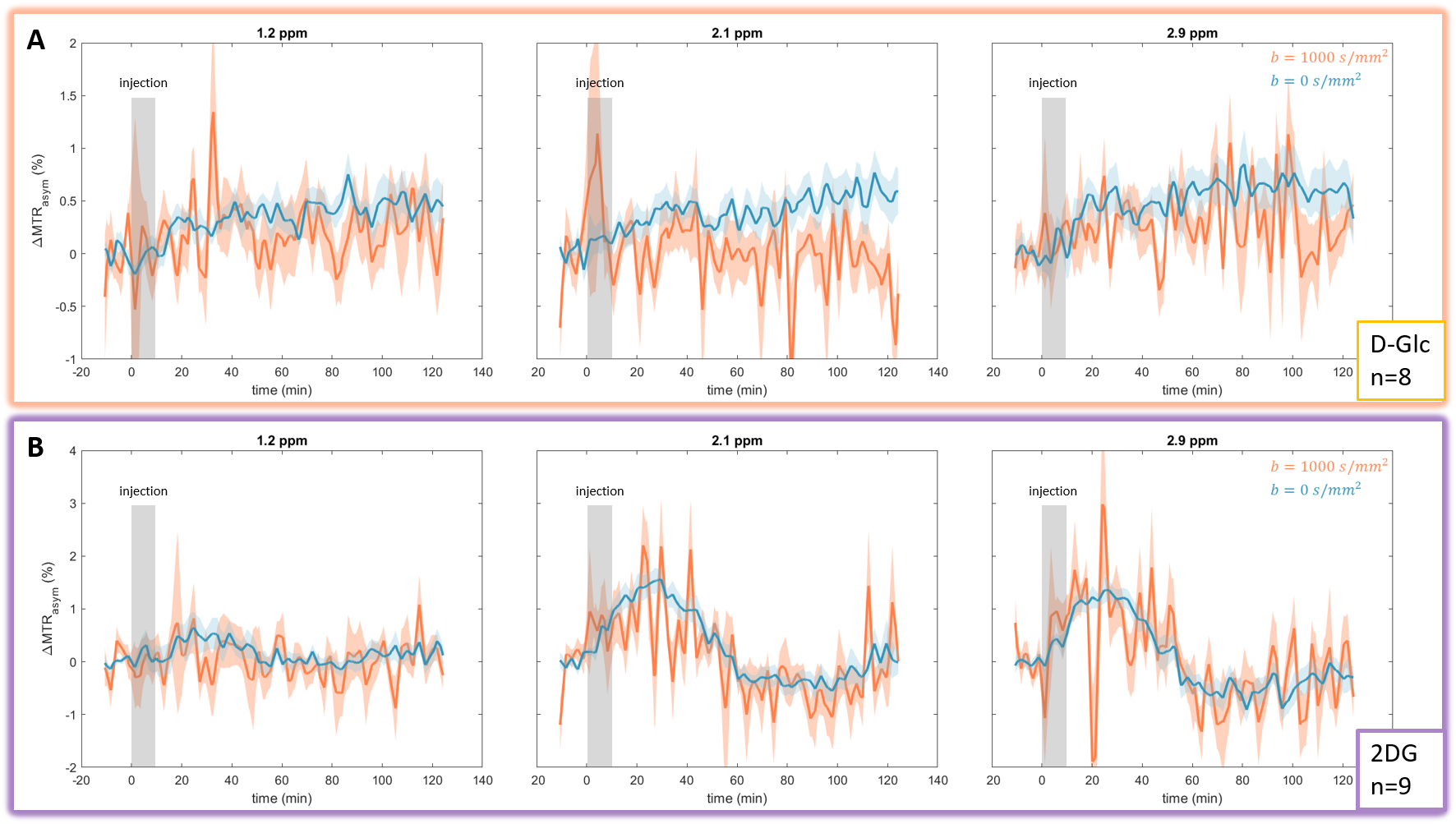Select blue b = 0 legend in panel B

point(1315,490)
